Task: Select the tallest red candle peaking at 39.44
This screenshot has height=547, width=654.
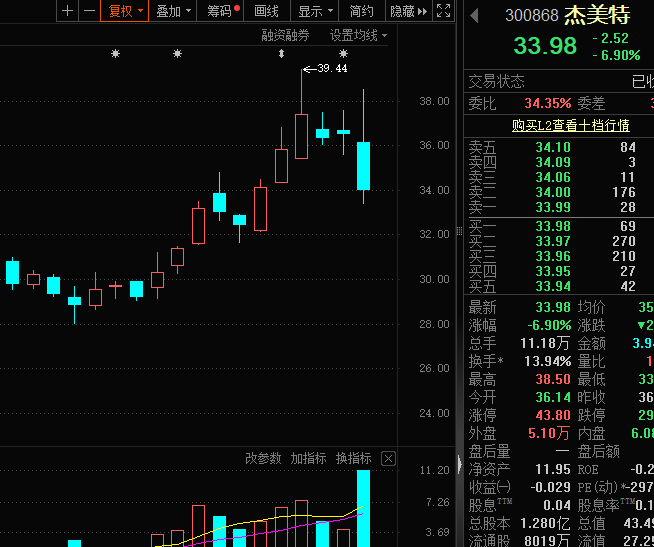Action: [x=302, y=136]
